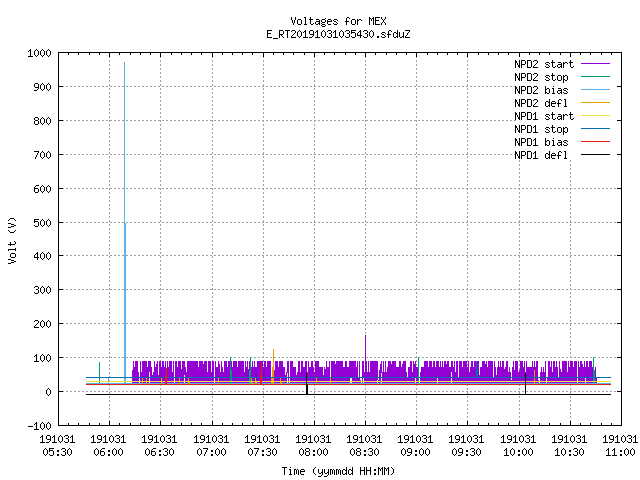Click the 'Volt (V)' y-axis label
Viewport: 640px width, 480px height.
click(12, 241)
